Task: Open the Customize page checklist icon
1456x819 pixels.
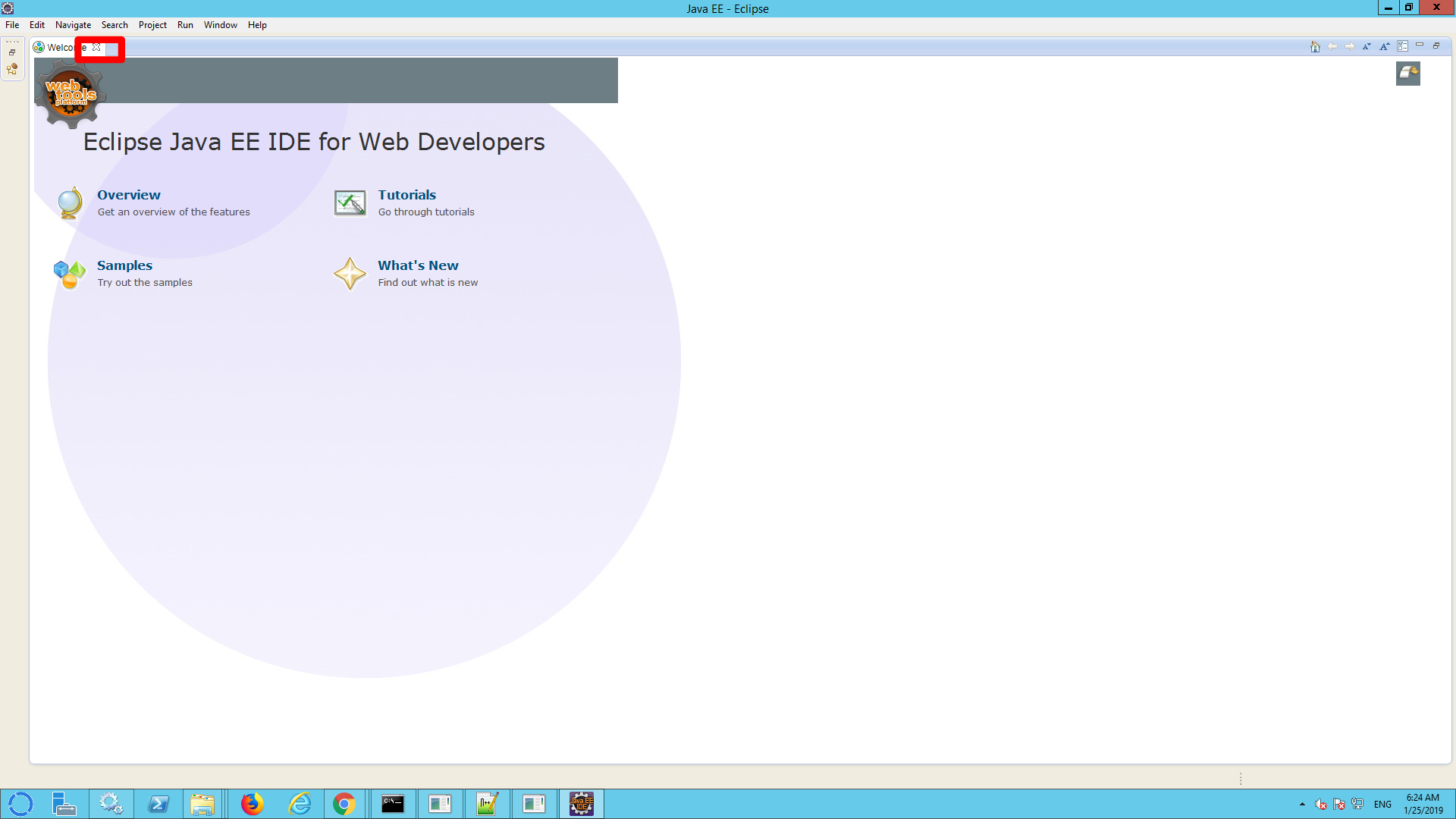Action: click(x=1403, y=47)
